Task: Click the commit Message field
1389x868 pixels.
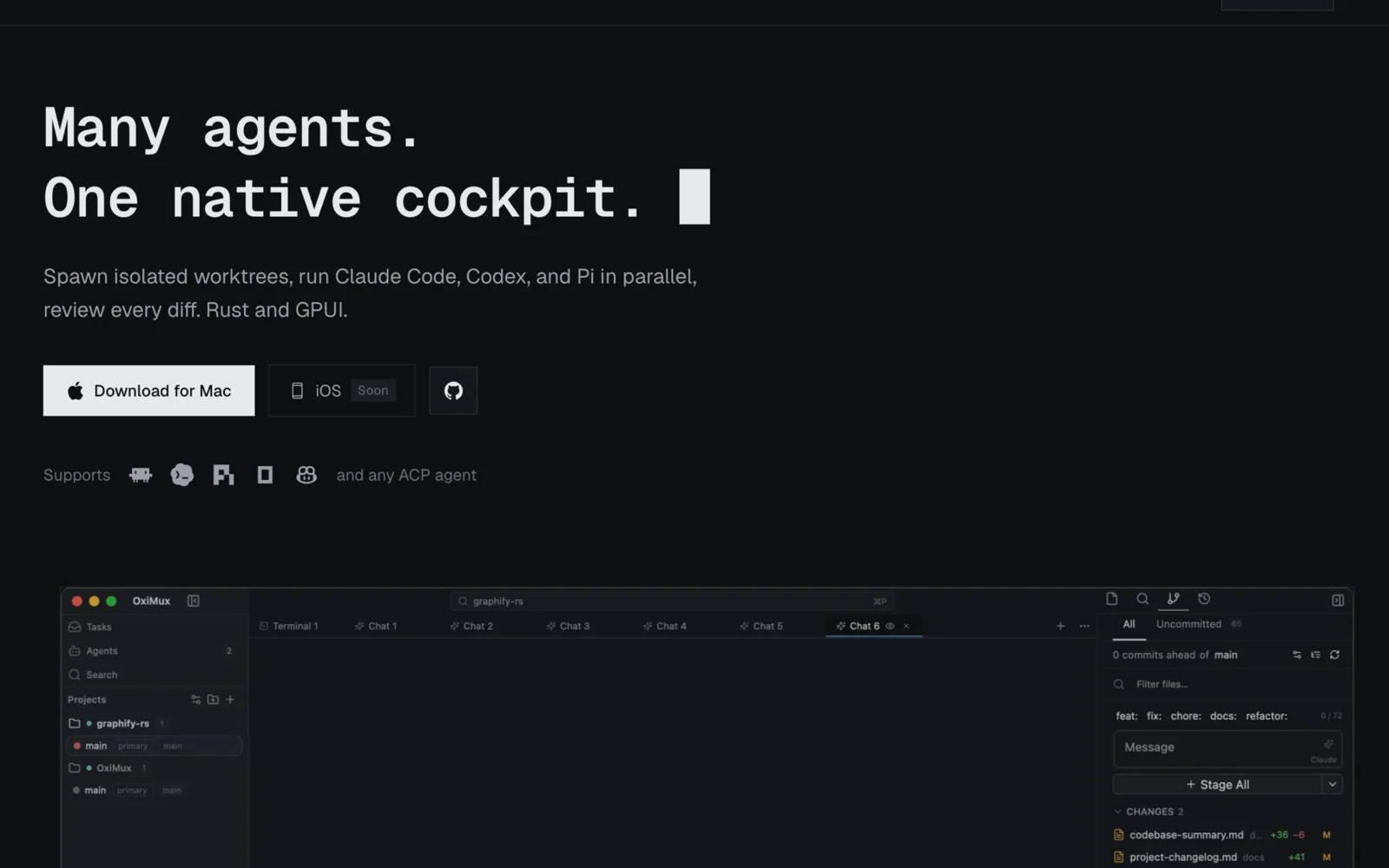Action: pos(1228,749)
